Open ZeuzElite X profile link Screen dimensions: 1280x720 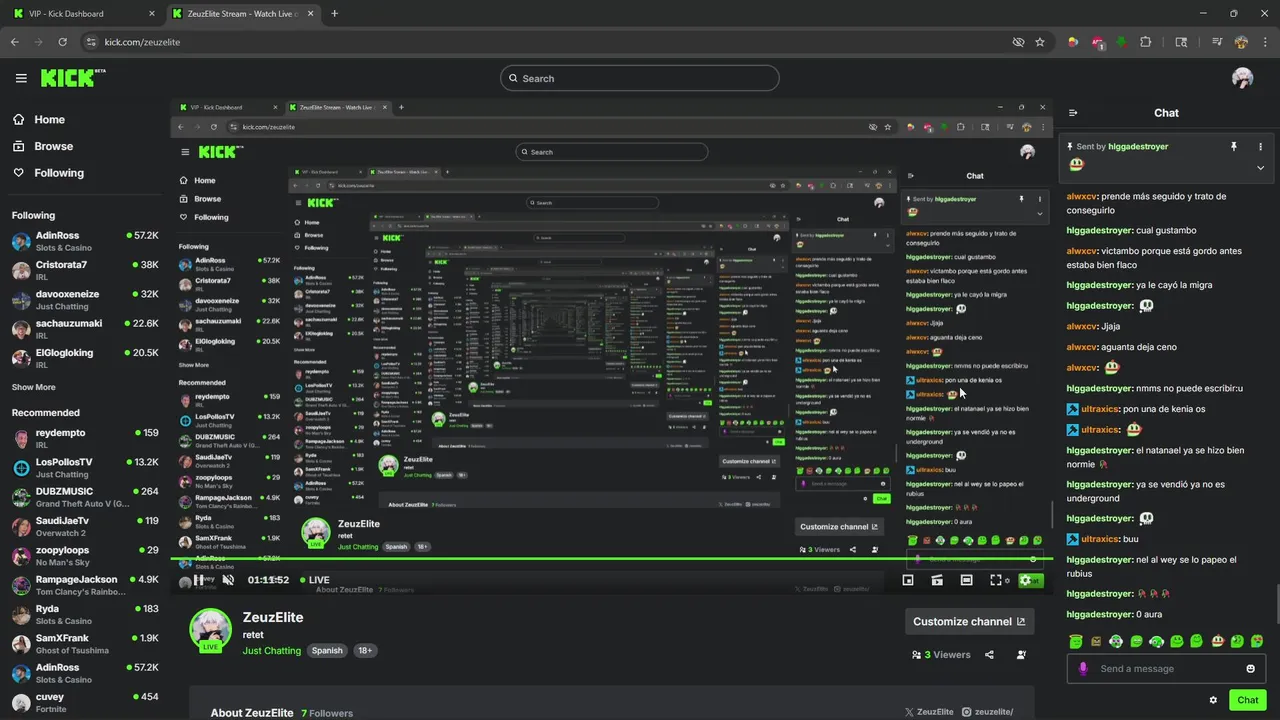929,712
